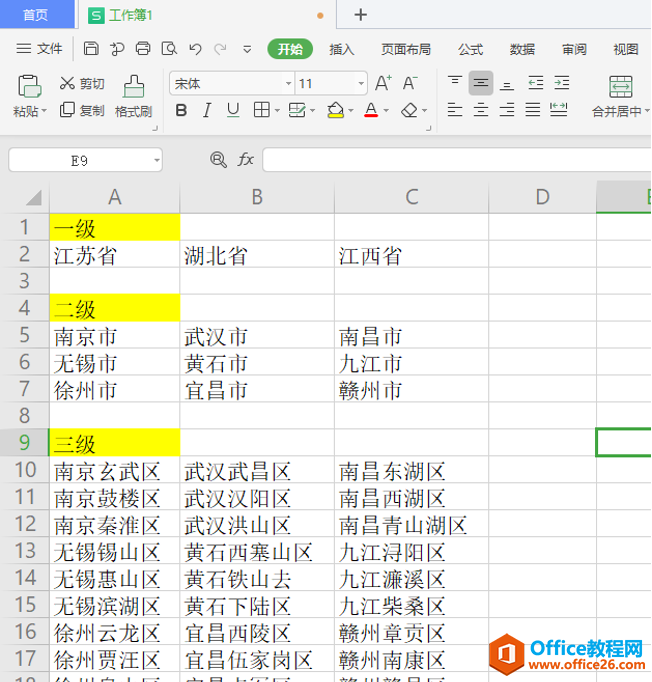Screen dimensions: 652x682
Task: Click the Paste icon
Action: click(29, 86)
